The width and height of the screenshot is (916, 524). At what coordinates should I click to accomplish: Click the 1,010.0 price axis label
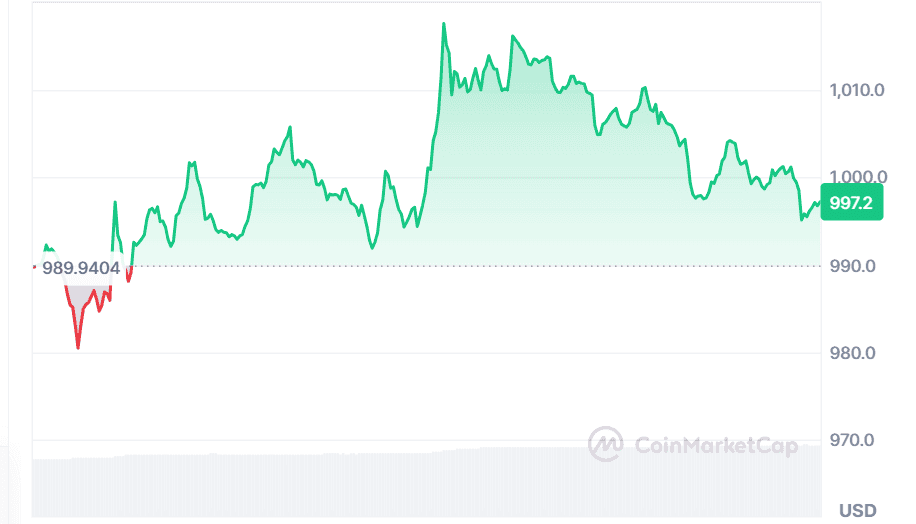click(857, 91)
